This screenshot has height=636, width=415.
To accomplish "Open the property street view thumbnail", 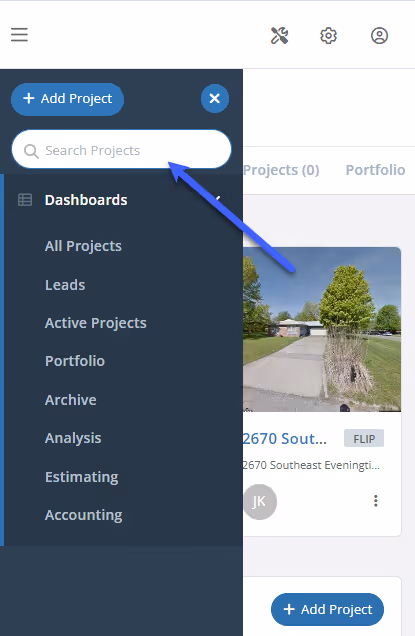I will pyautogui.click(x=322, y=329).
